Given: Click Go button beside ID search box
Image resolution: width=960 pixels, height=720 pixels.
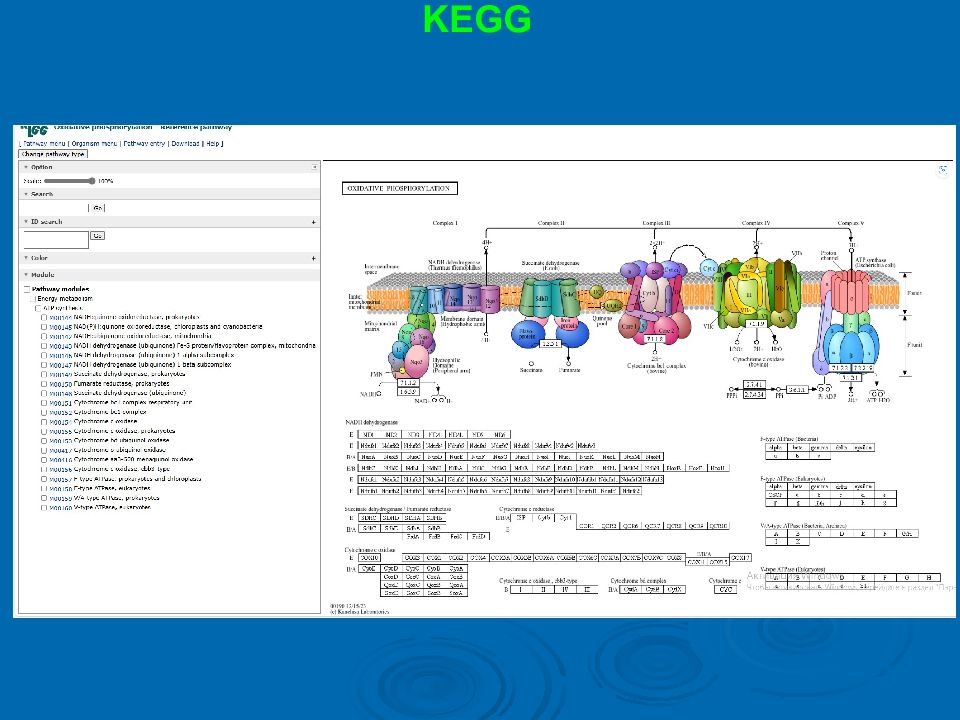Looking at the screenshot, I should (97, 236).
